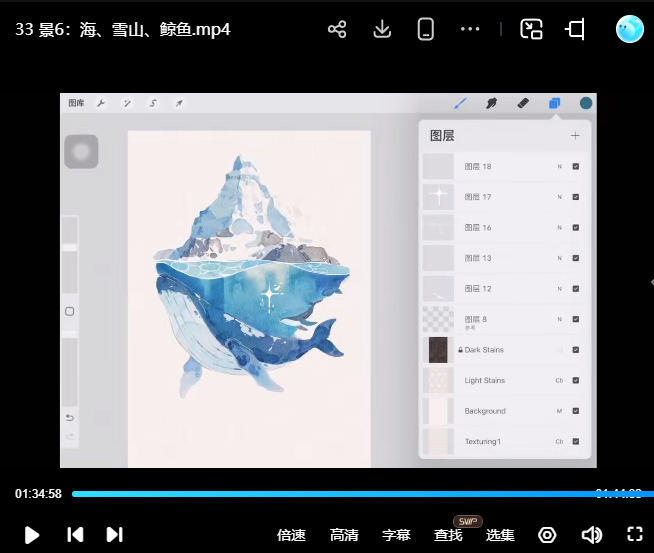Click the 查找 search button
This screenshot has height=553, width=654.
pos(448,535)
